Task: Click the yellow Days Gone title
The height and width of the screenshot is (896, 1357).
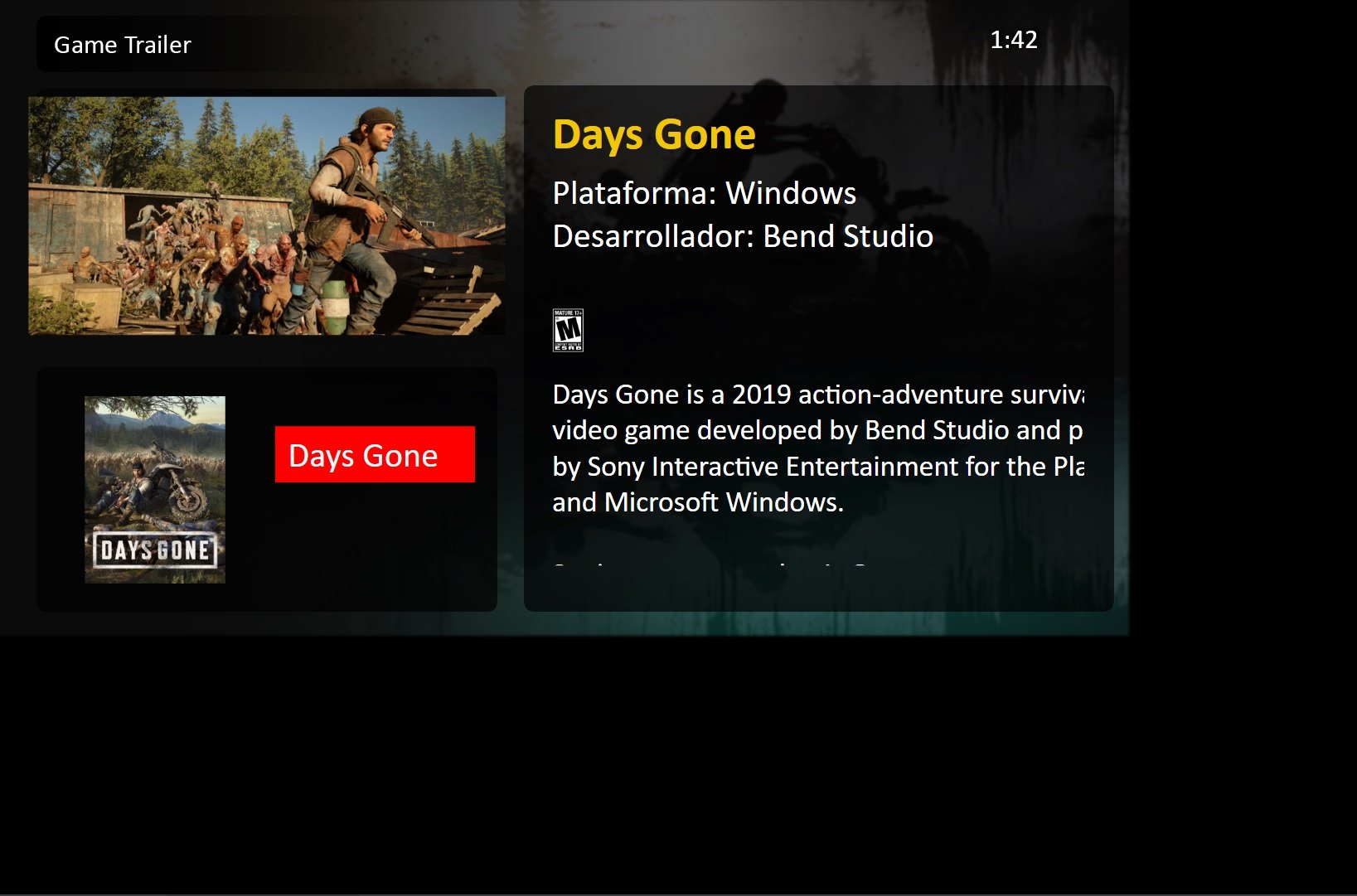Action: tap(654, 134)
